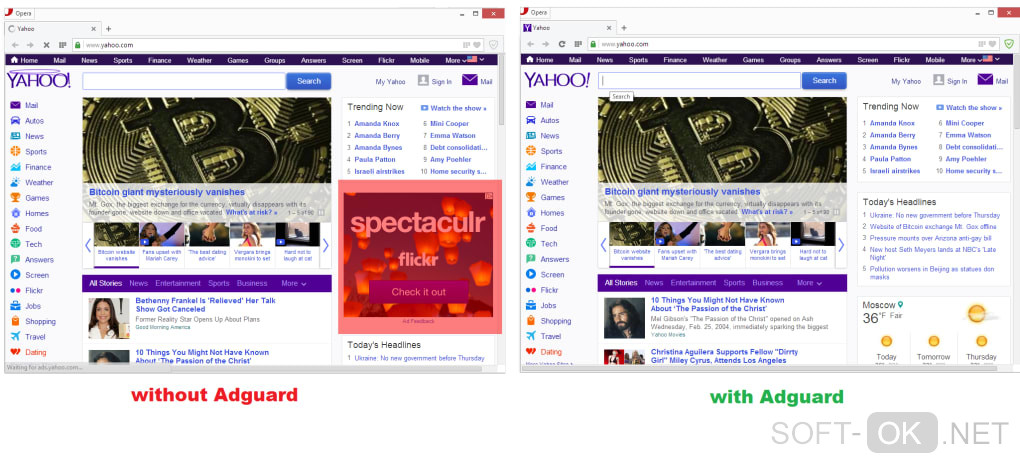
Task: Open the Shopping sidebar icon in with-Adguard window
Action: (531, 321)
